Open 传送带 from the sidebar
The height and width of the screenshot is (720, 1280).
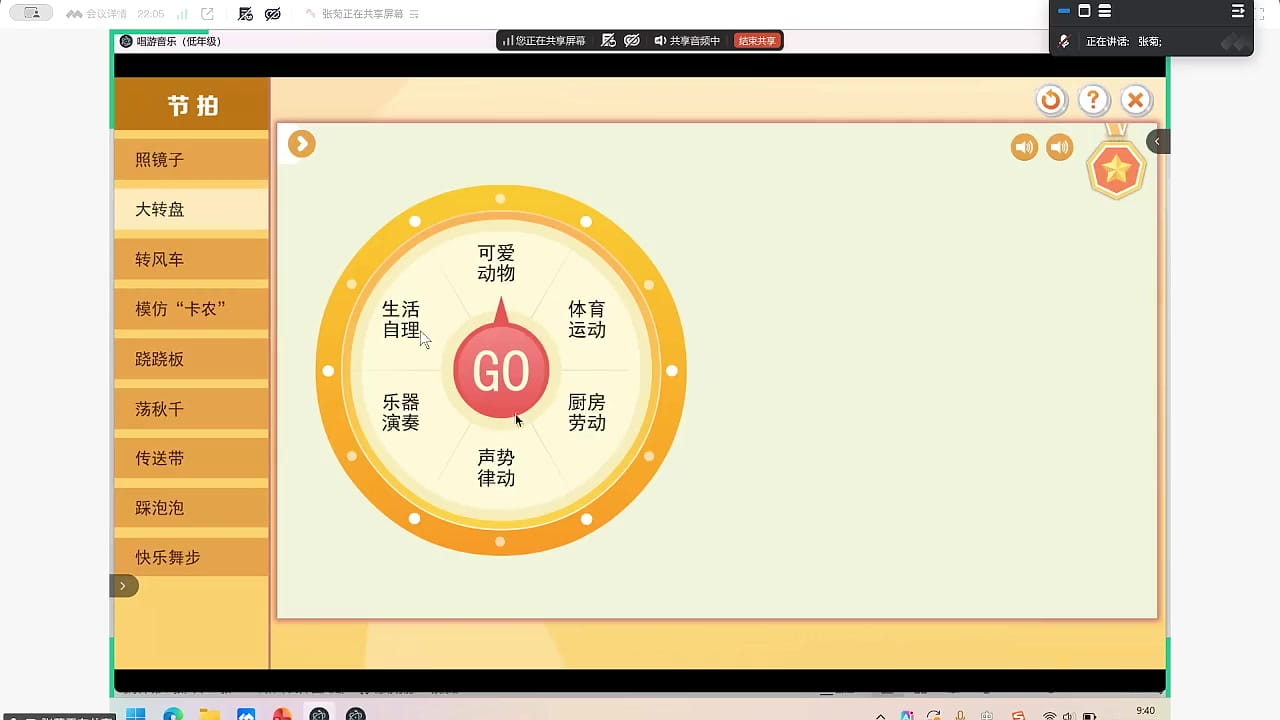191,458
